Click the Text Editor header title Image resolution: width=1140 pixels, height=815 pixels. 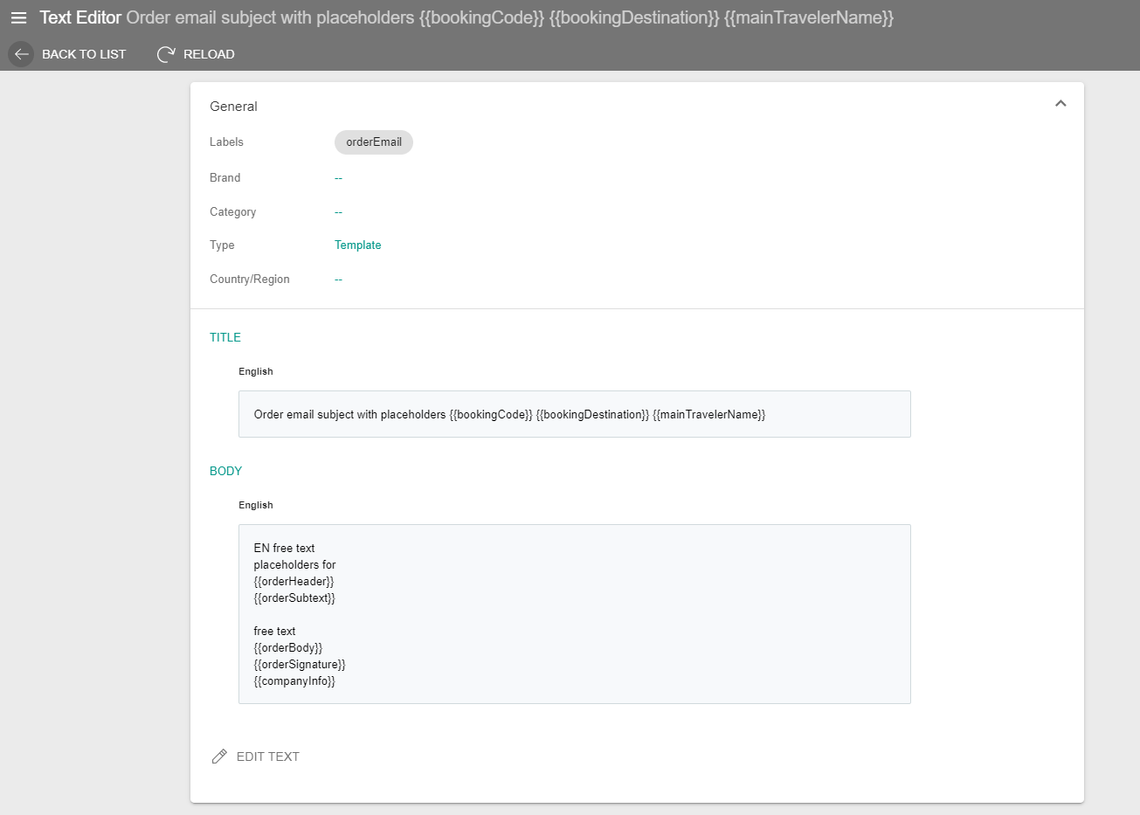(80, 17)
